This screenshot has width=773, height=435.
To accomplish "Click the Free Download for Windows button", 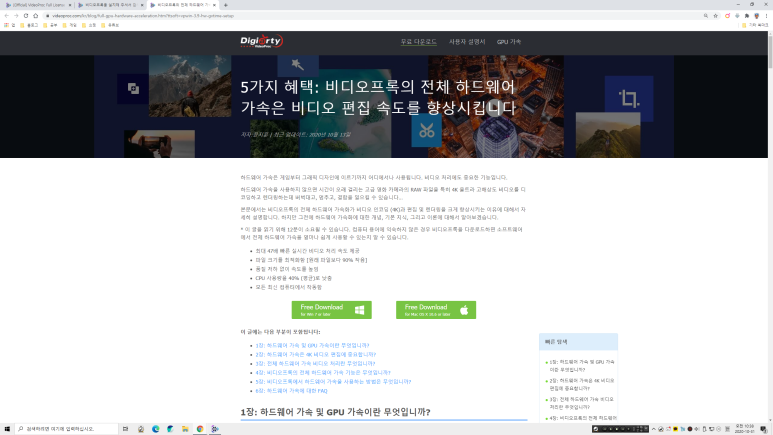I will 331,310.
